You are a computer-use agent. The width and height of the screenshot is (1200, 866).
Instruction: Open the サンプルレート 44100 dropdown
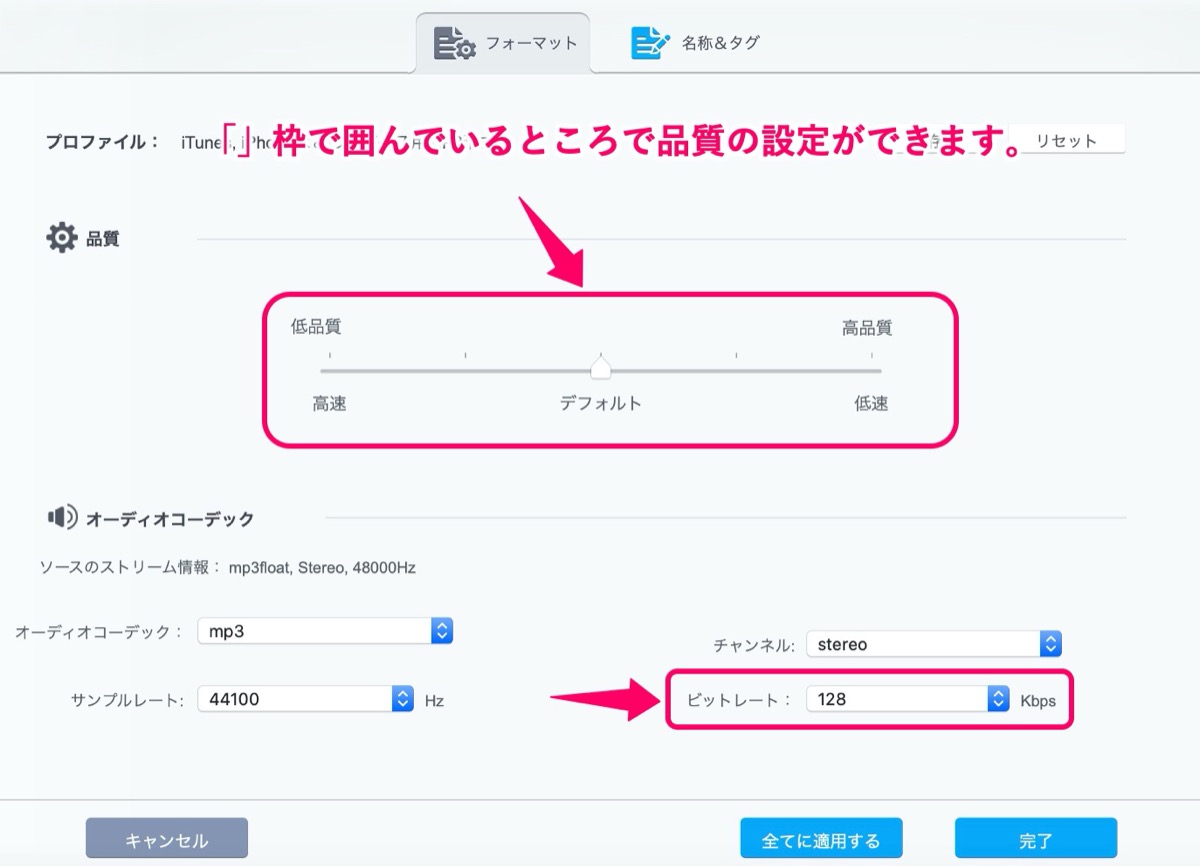pyautogui.click(x=305, y=699)
